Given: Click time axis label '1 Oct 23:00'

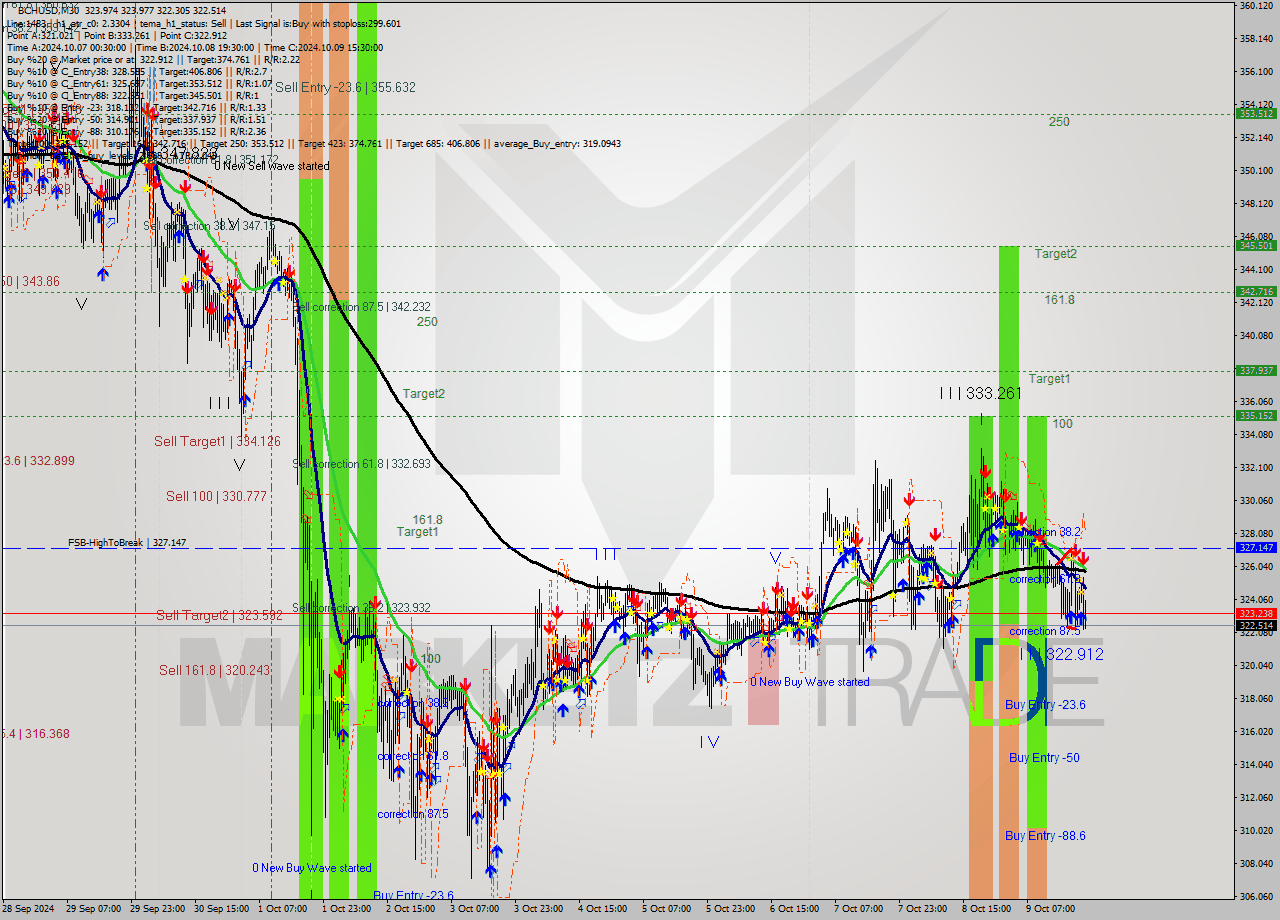Looking at the screenshot, I should [x=348, y=909].
